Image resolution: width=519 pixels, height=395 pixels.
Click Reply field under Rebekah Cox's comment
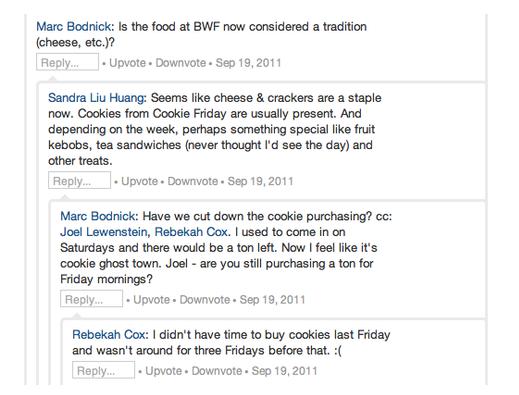click(x=103, y=370)
